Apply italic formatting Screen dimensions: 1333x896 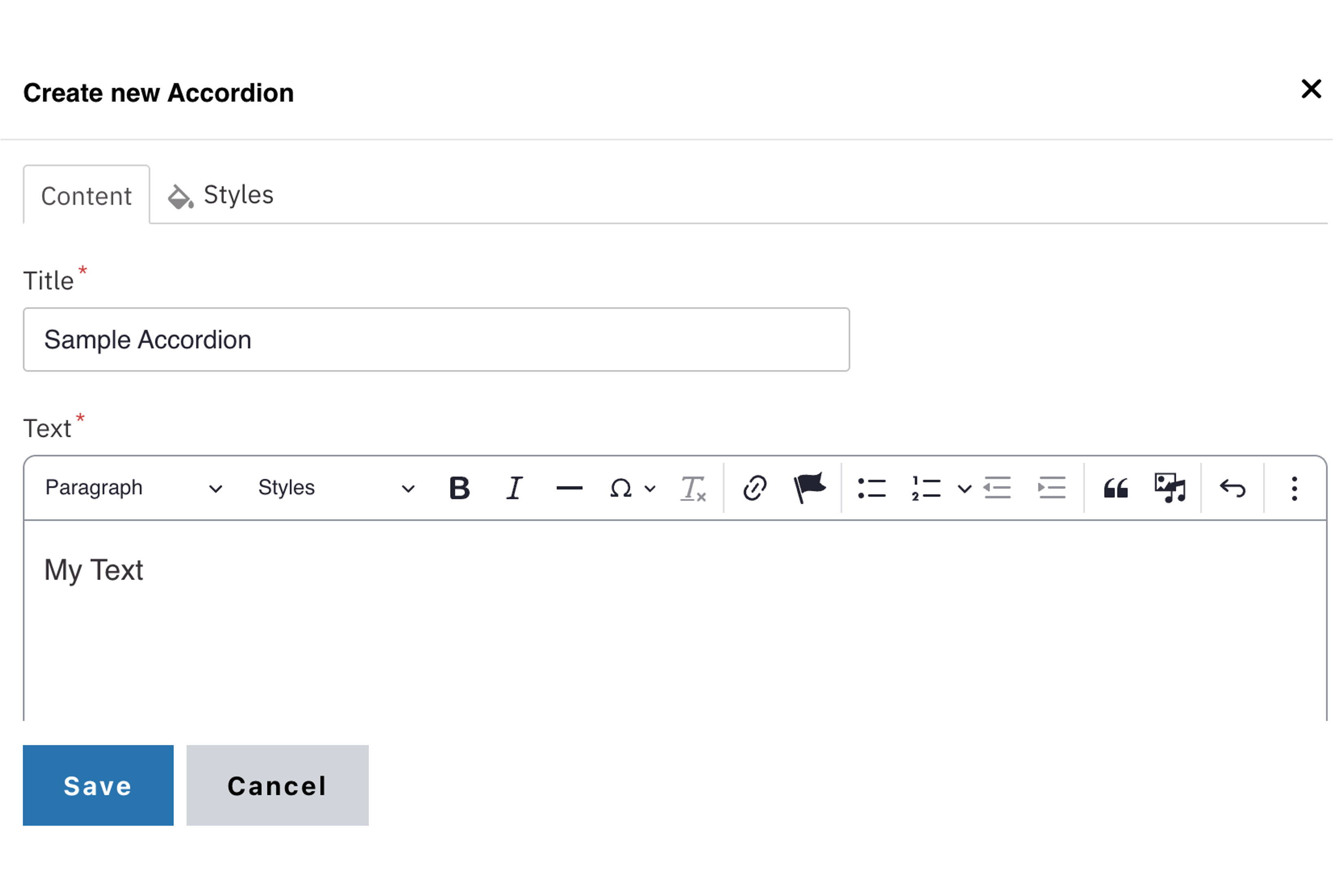point(514,488)
